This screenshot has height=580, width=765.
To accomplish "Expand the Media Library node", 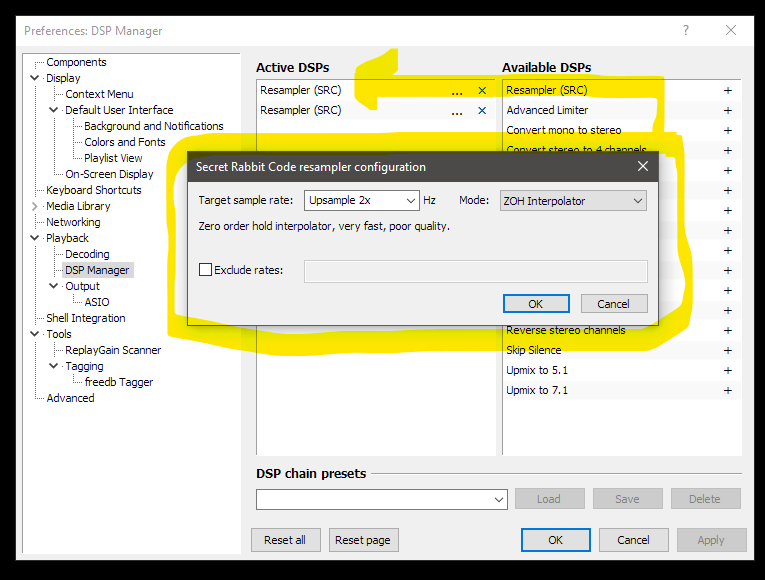I will [35, 206].
